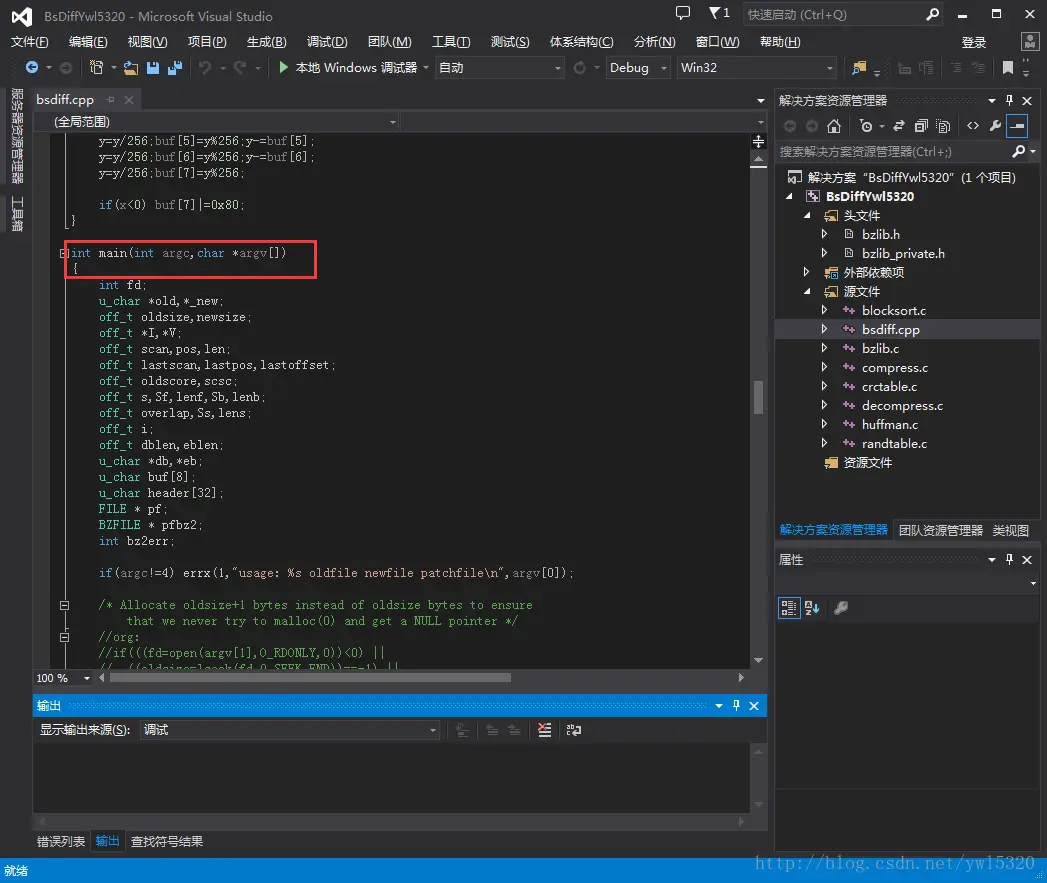The width and height of the screenshot is (1047, 883).
Task: Click the Pending Changes Filter clock icon
Action: 866,126
